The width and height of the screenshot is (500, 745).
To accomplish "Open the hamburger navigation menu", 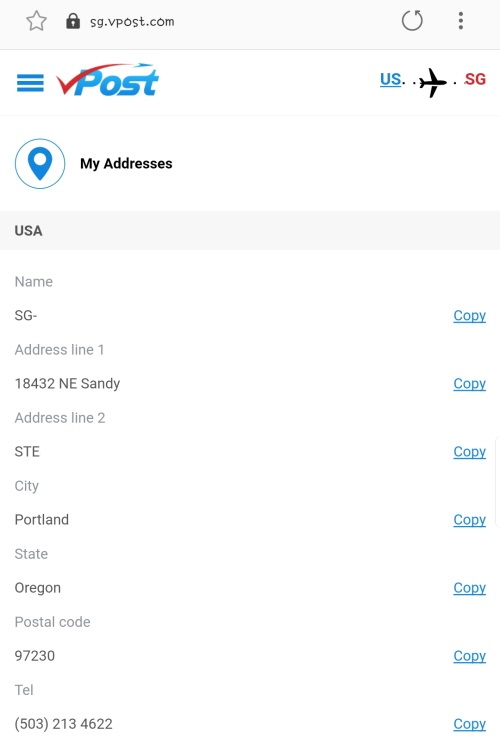I will [x=30, y=83].
